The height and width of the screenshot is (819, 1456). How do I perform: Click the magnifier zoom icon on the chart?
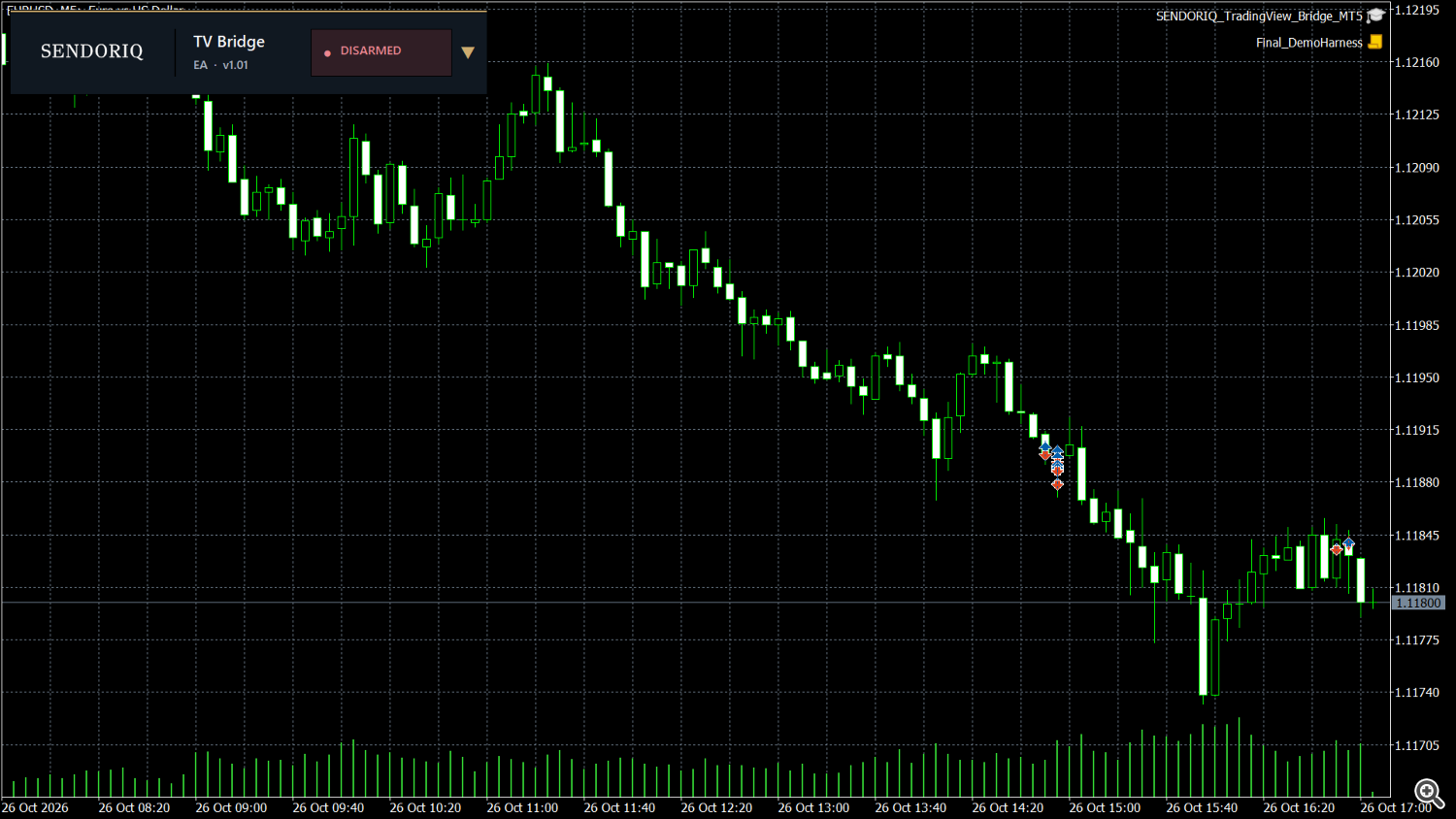coord(1430,794)
